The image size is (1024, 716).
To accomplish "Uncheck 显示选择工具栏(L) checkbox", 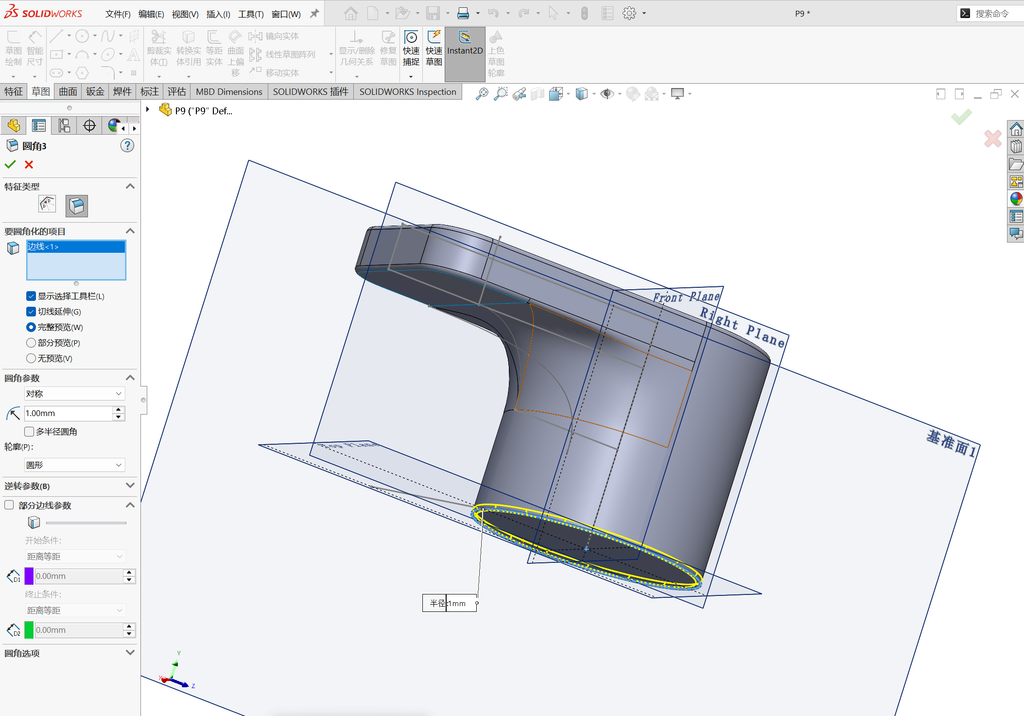I will (31, 296).
